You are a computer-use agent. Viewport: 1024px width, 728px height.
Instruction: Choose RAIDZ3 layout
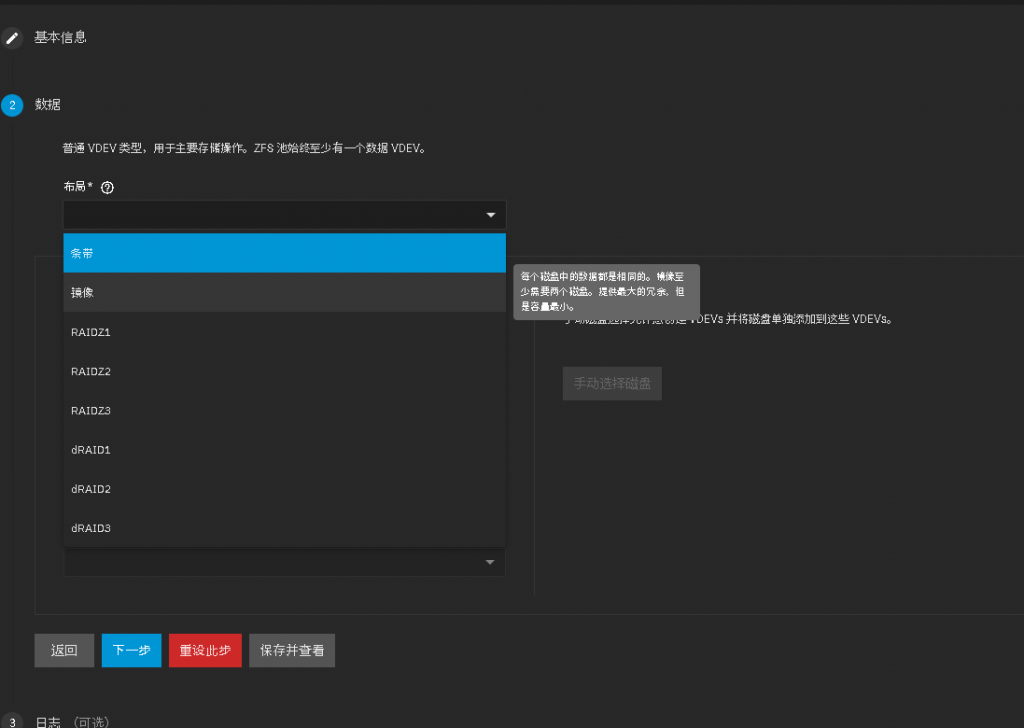tap(284, 410)
